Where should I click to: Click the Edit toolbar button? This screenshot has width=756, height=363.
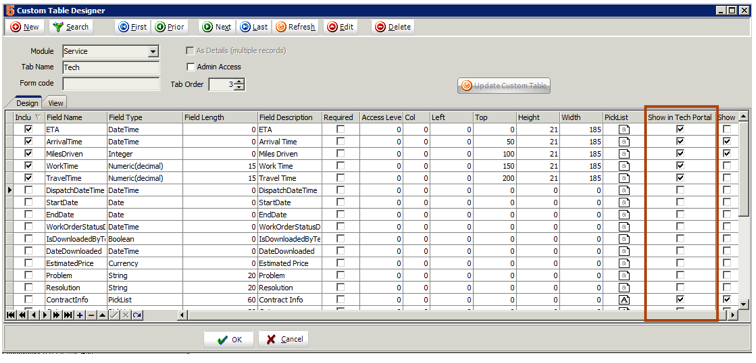tap(341, 27)
